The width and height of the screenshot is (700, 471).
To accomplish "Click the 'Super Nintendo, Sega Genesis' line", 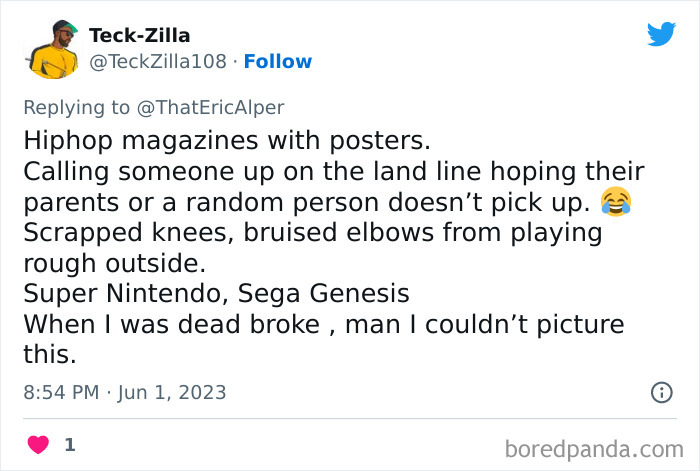I will click(x=216, y=295).
